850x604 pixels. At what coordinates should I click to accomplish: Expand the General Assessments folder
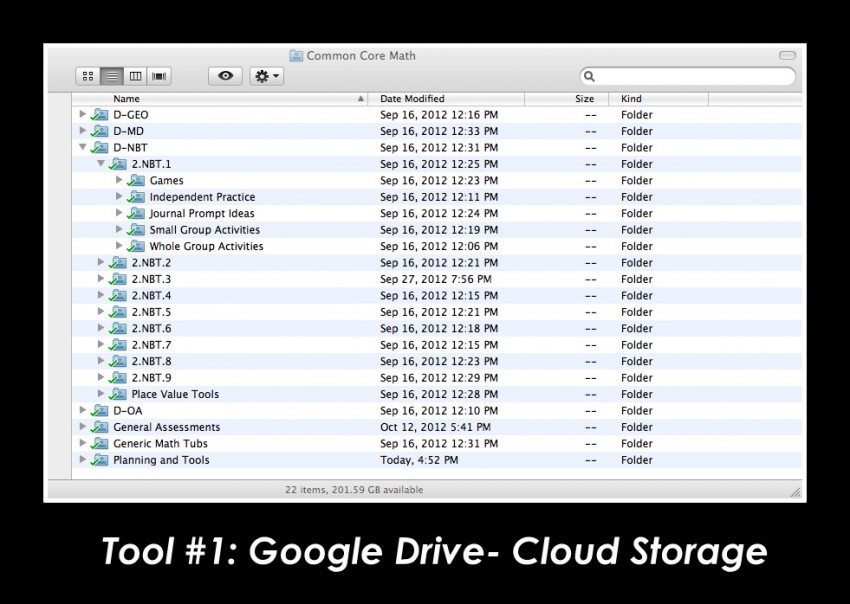(82, 427)
